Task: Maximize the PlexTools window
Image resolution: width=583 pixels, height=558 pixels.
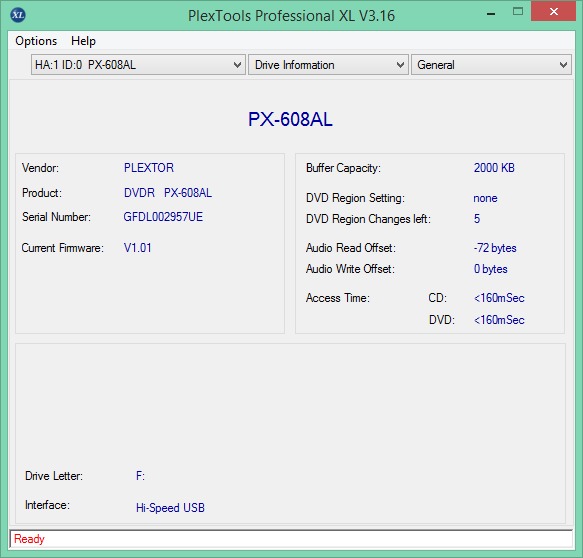Action: click(x=518, y=12)
